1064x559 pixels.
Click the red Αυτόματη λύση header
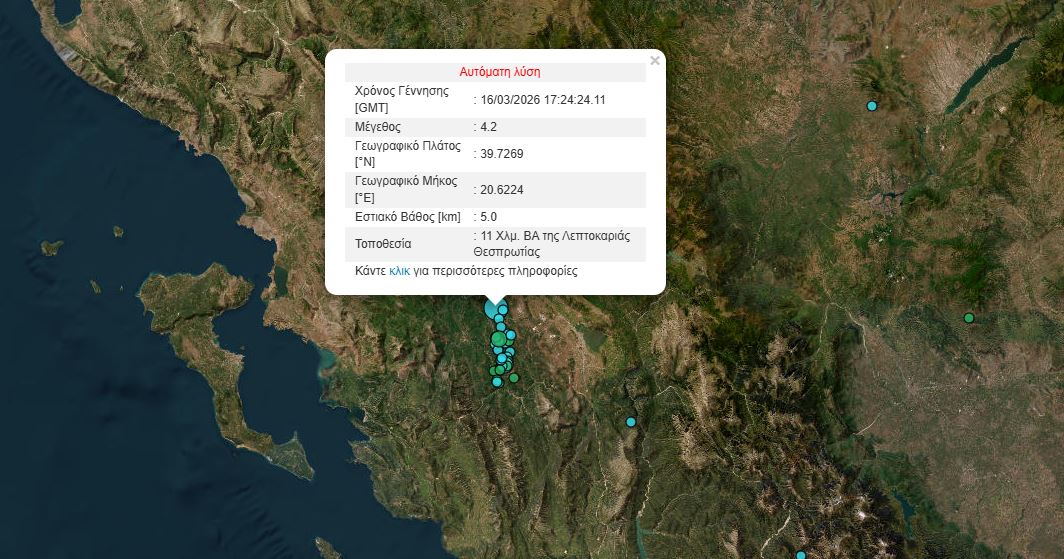coord(500,72)
